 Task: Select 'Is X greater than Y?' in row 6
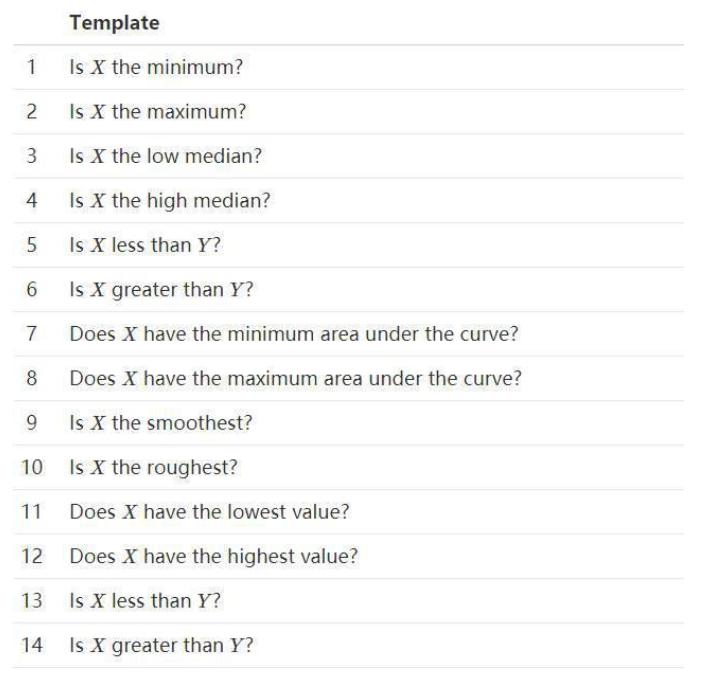pos(161,289)
